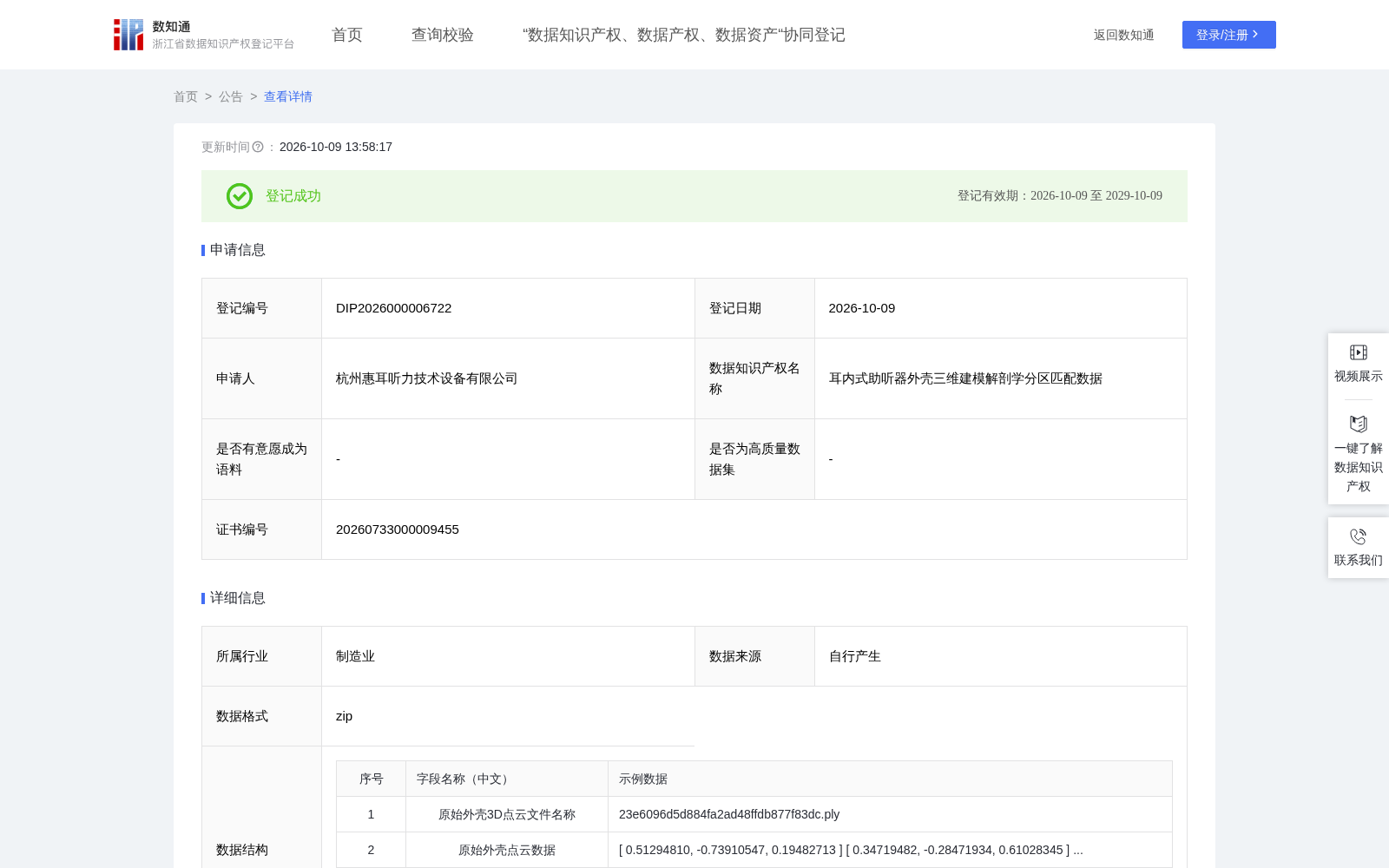The height and width of the screenshot is (868, 1389).
Task: Click the 序号 column header
Action: (372, 779)
